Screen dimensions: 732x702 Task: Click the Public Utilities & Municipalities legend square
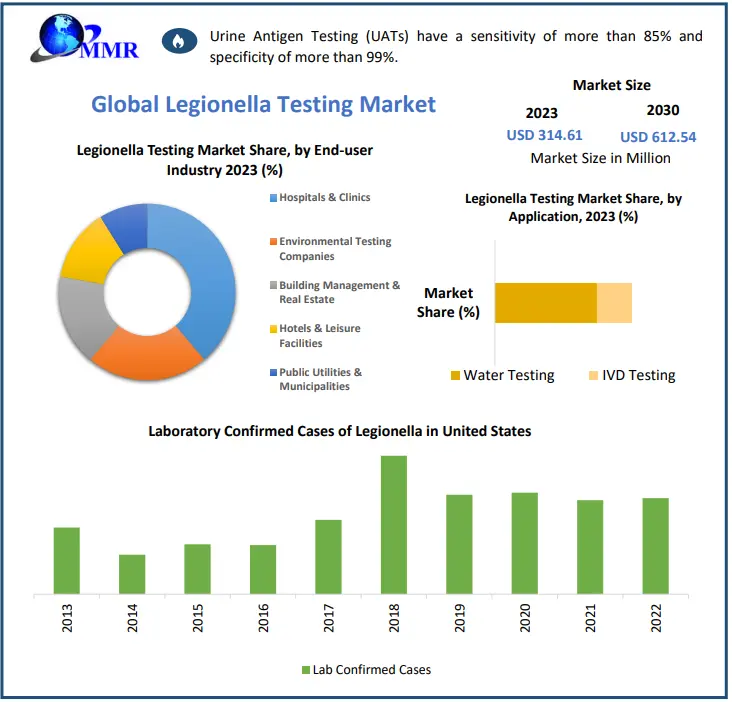tap(273, 373)
